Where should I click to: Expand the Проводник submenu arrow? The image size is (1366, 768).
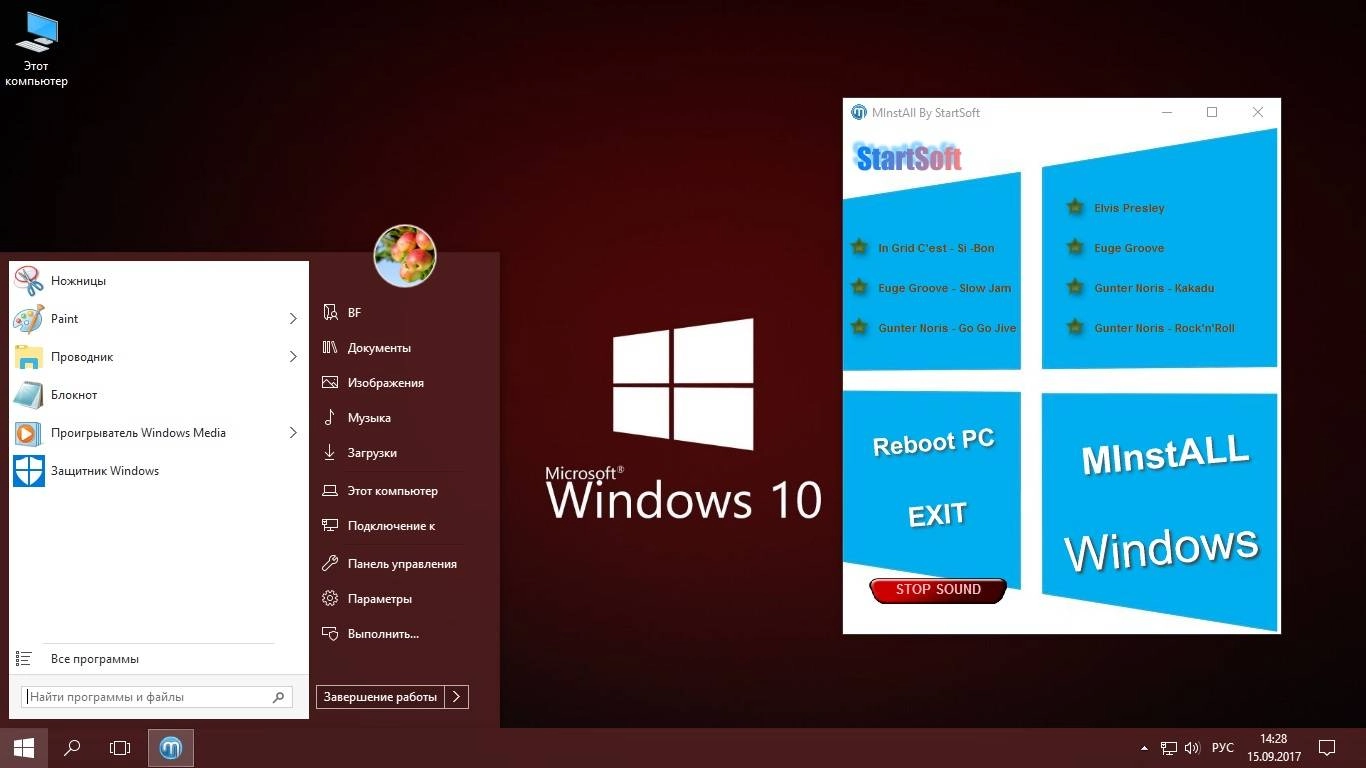293,357
